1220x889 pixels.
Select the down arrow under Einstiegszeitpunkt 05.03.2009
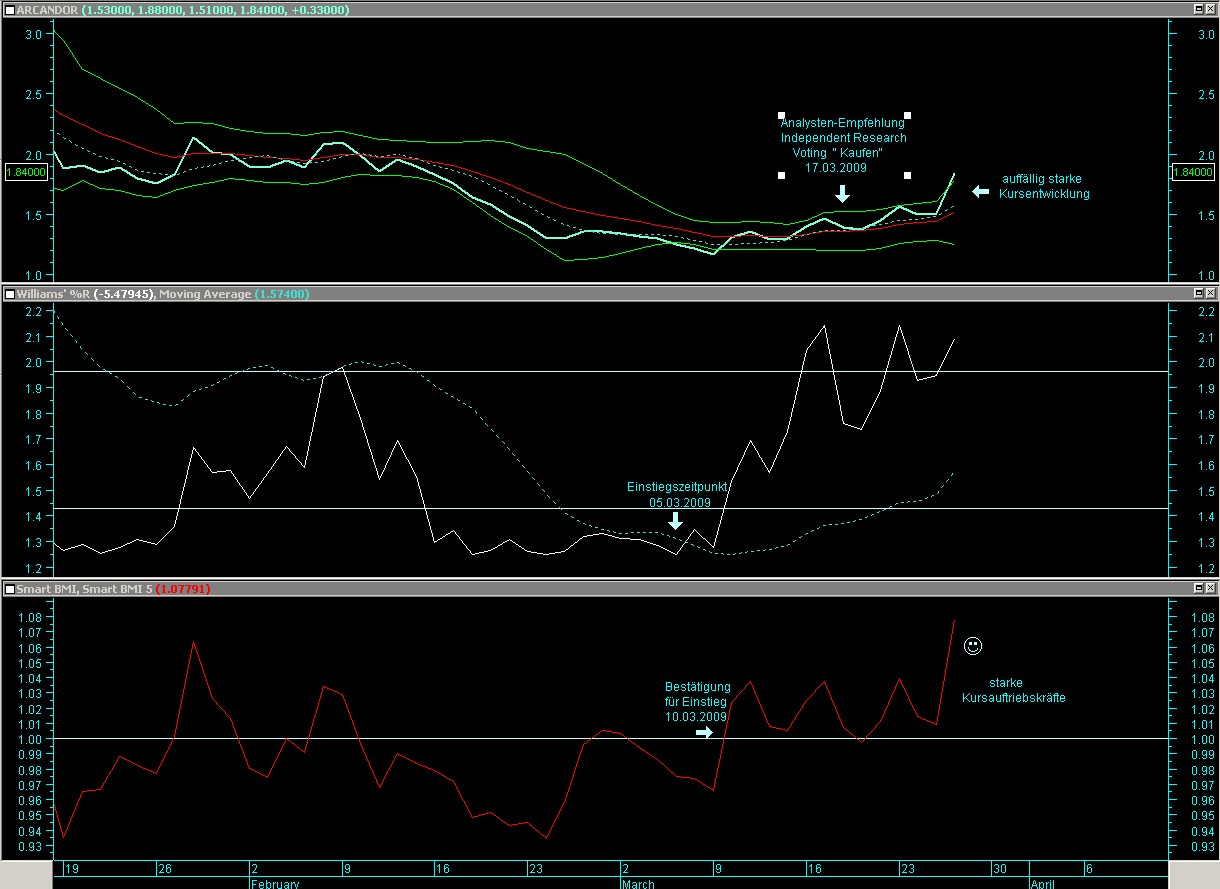675,520
